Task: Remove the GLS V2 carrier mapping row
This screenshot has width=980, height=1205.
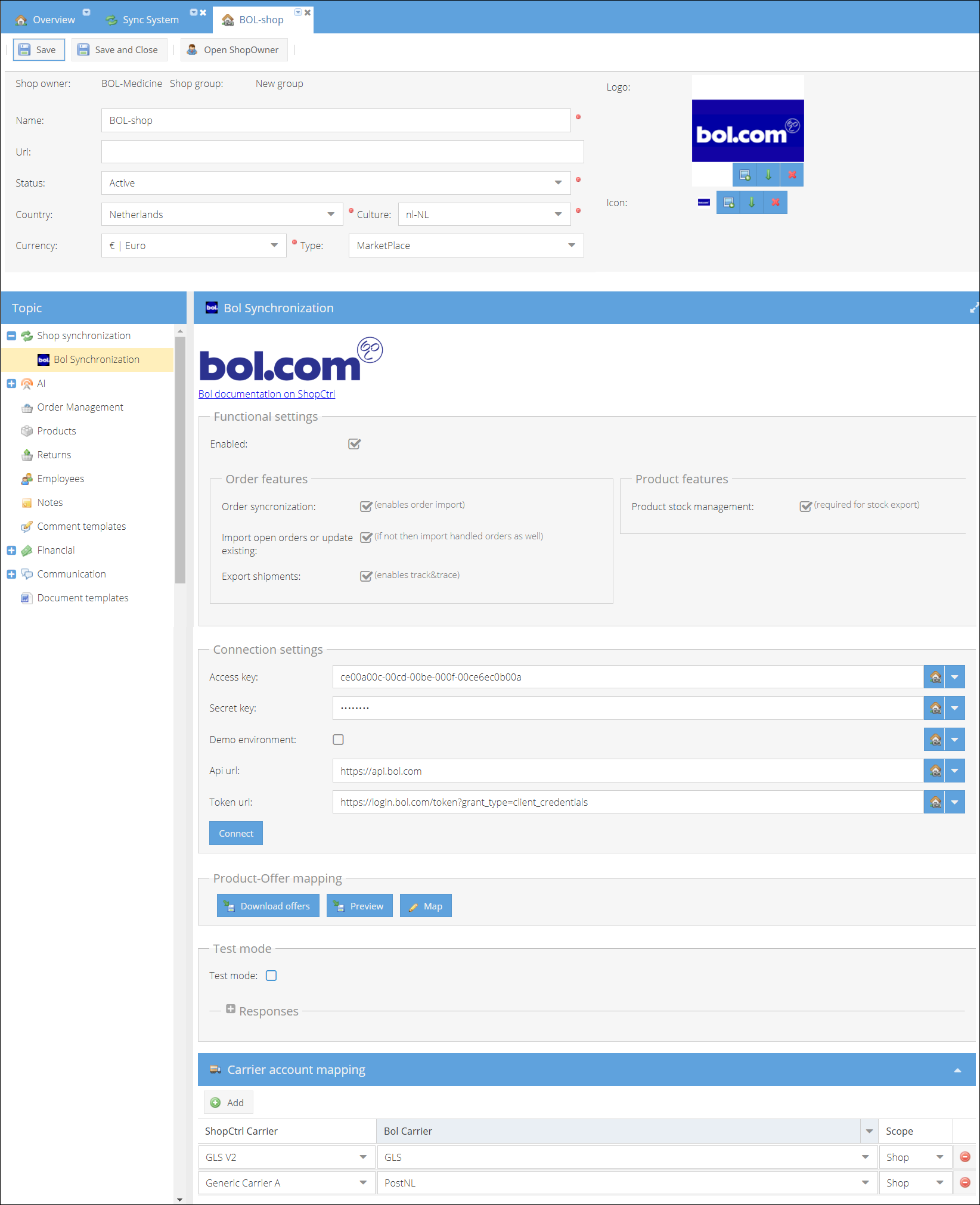Action: [965, 1157]
